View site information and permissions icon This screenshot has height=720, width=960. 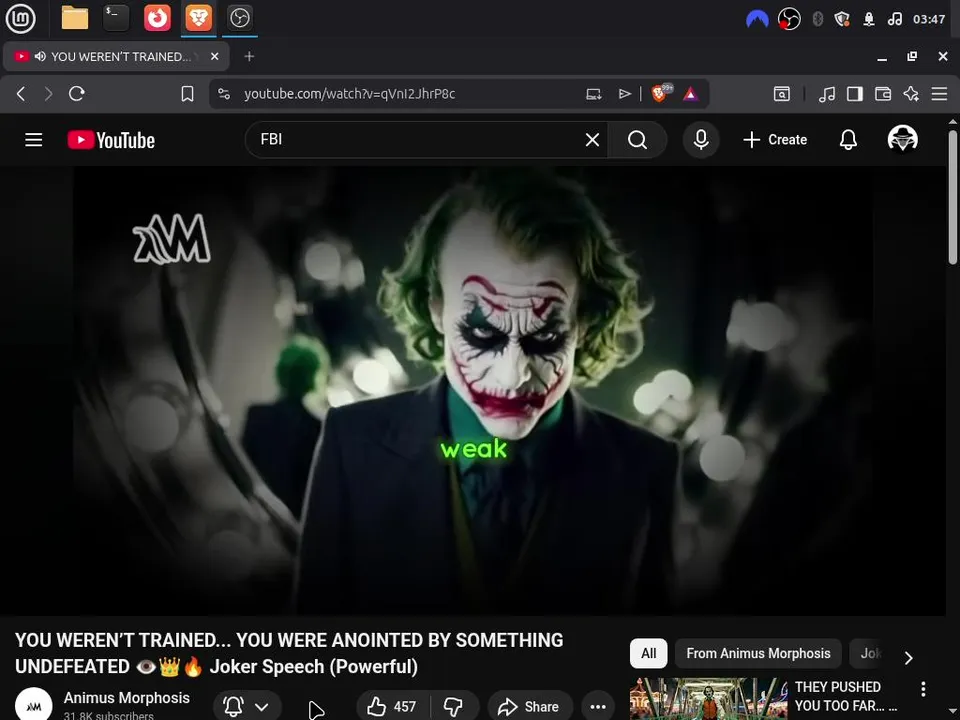coord(224,94)
